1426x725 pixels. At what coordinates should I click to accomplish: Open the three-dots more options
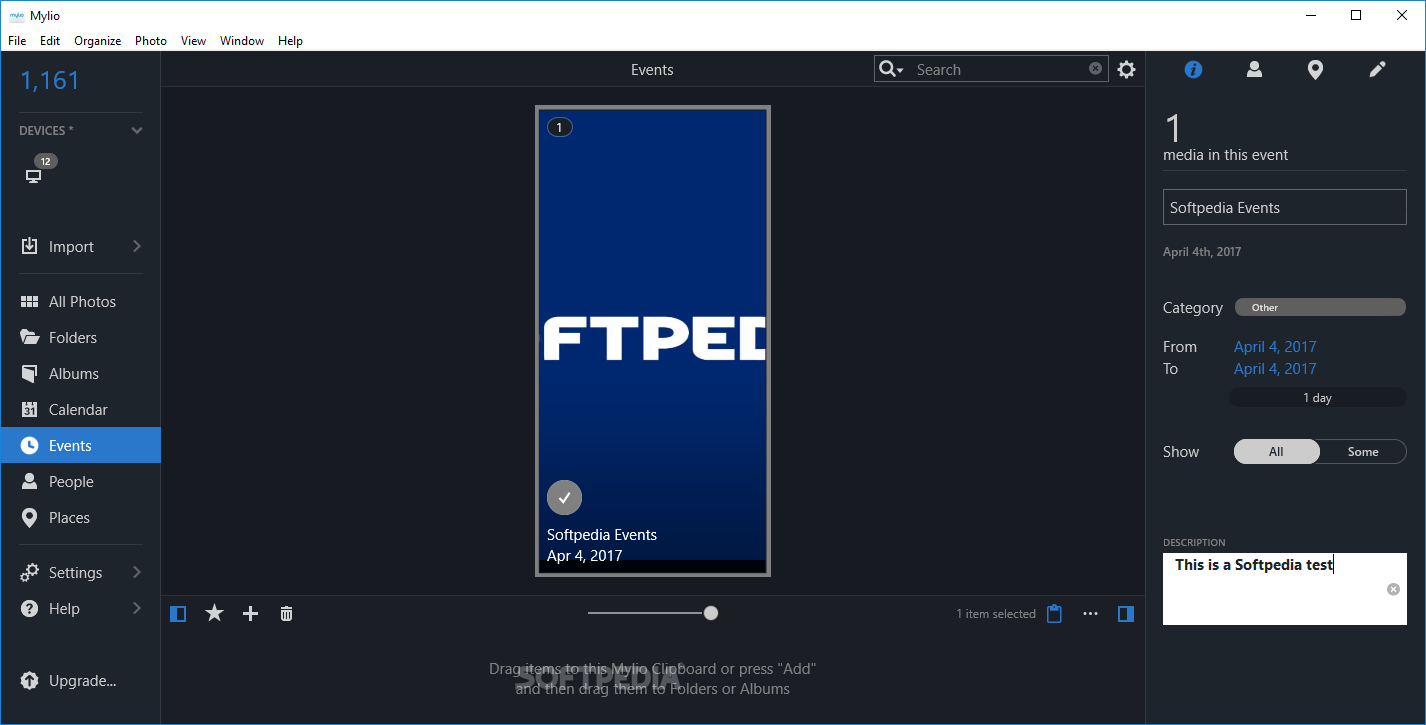click(x=1090, y=613)
